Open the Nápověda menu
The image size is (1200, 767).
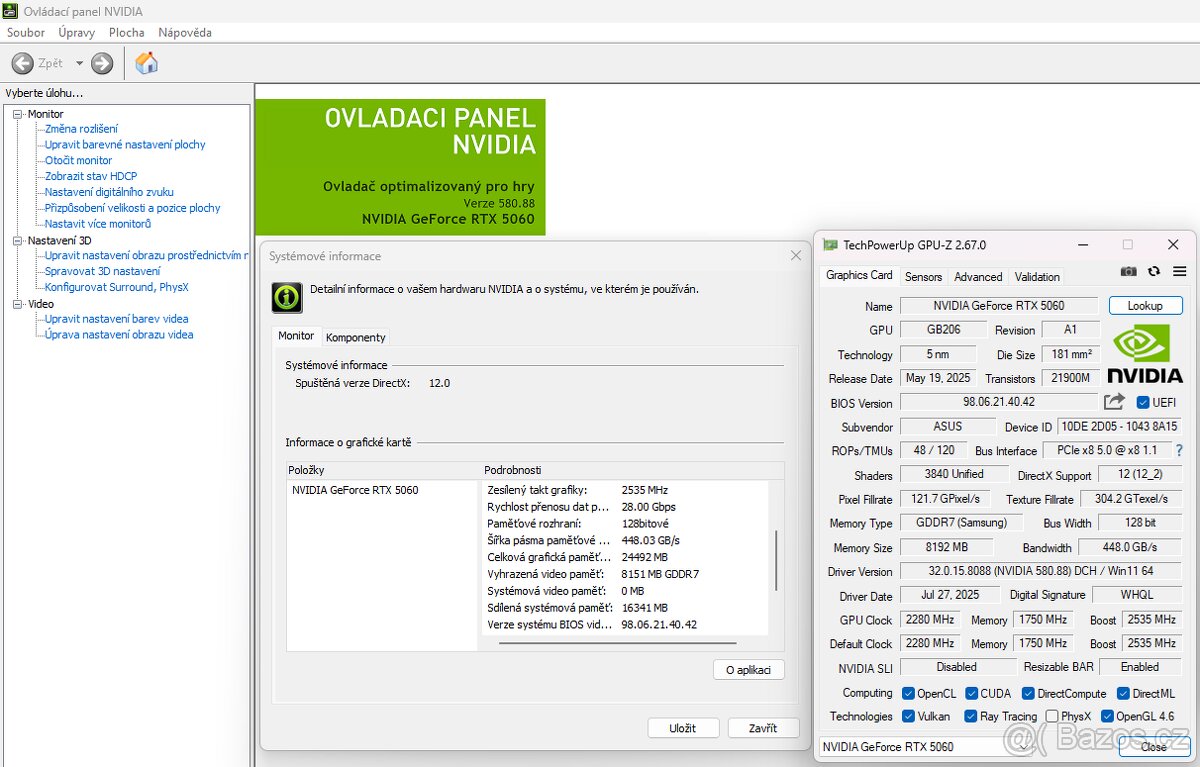click(x=184, y=32)
